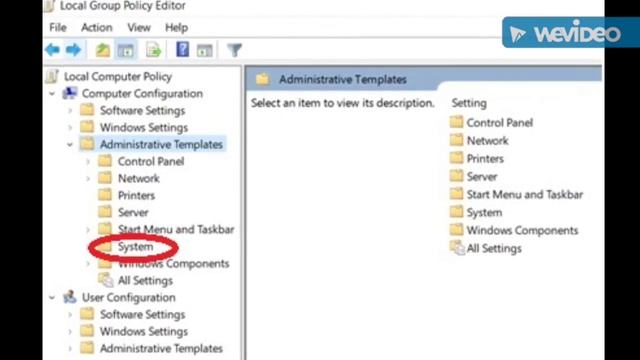Image resolution: width=640 pixels, height=360 pixels.
Task: Click the Forward arrow toolbar icon
Action: point(73,50)
